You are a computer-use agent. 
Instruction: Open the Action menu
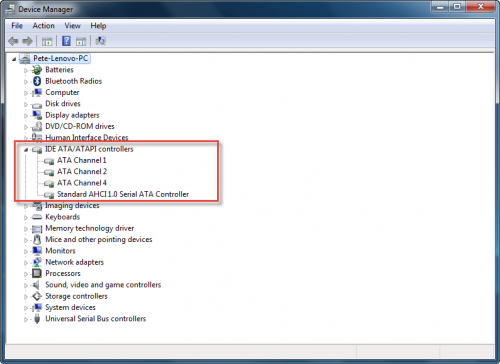click(x=43, y=26)
